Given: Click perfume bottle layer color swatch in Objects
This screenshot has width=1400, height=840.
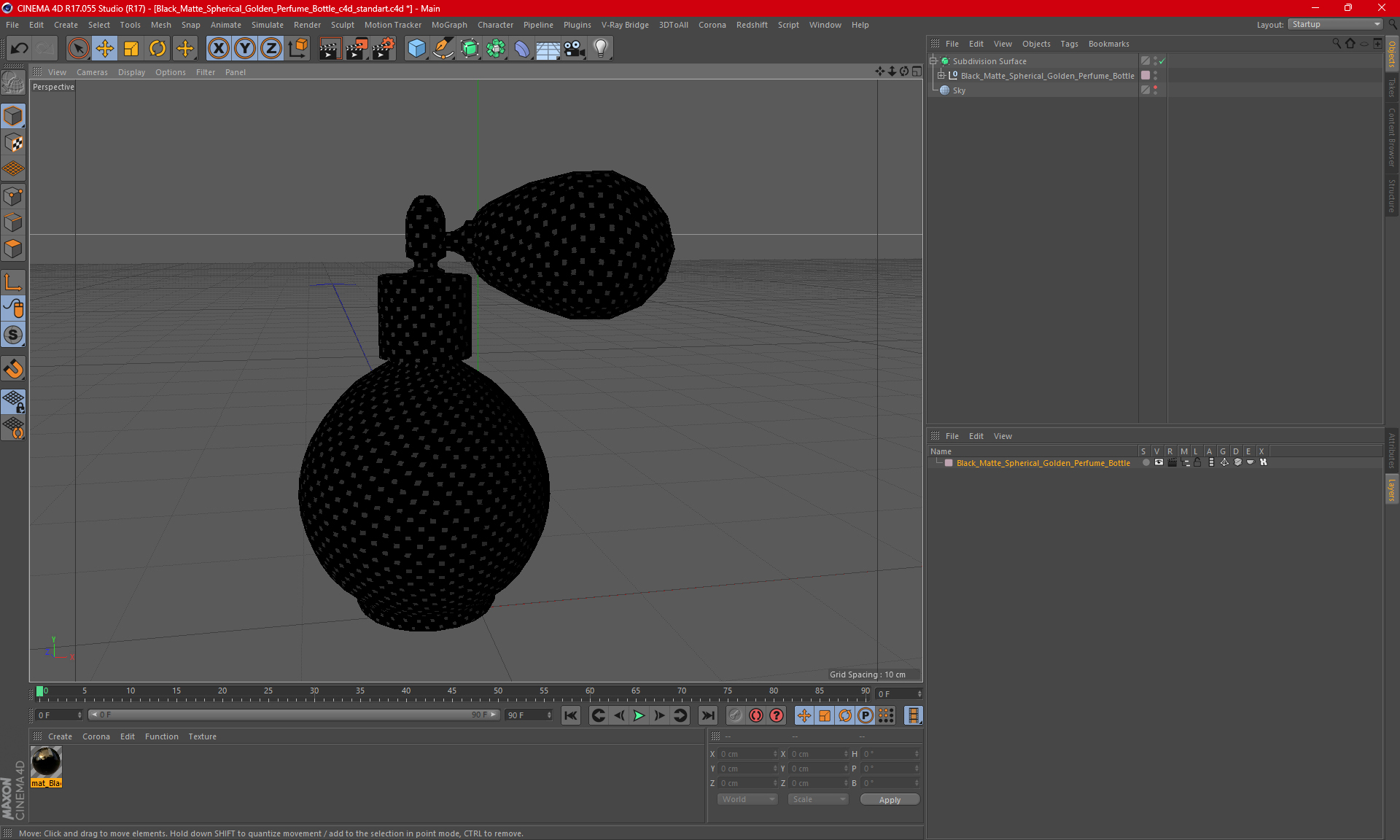Looking at the screenshot, I should point(1146,76).
